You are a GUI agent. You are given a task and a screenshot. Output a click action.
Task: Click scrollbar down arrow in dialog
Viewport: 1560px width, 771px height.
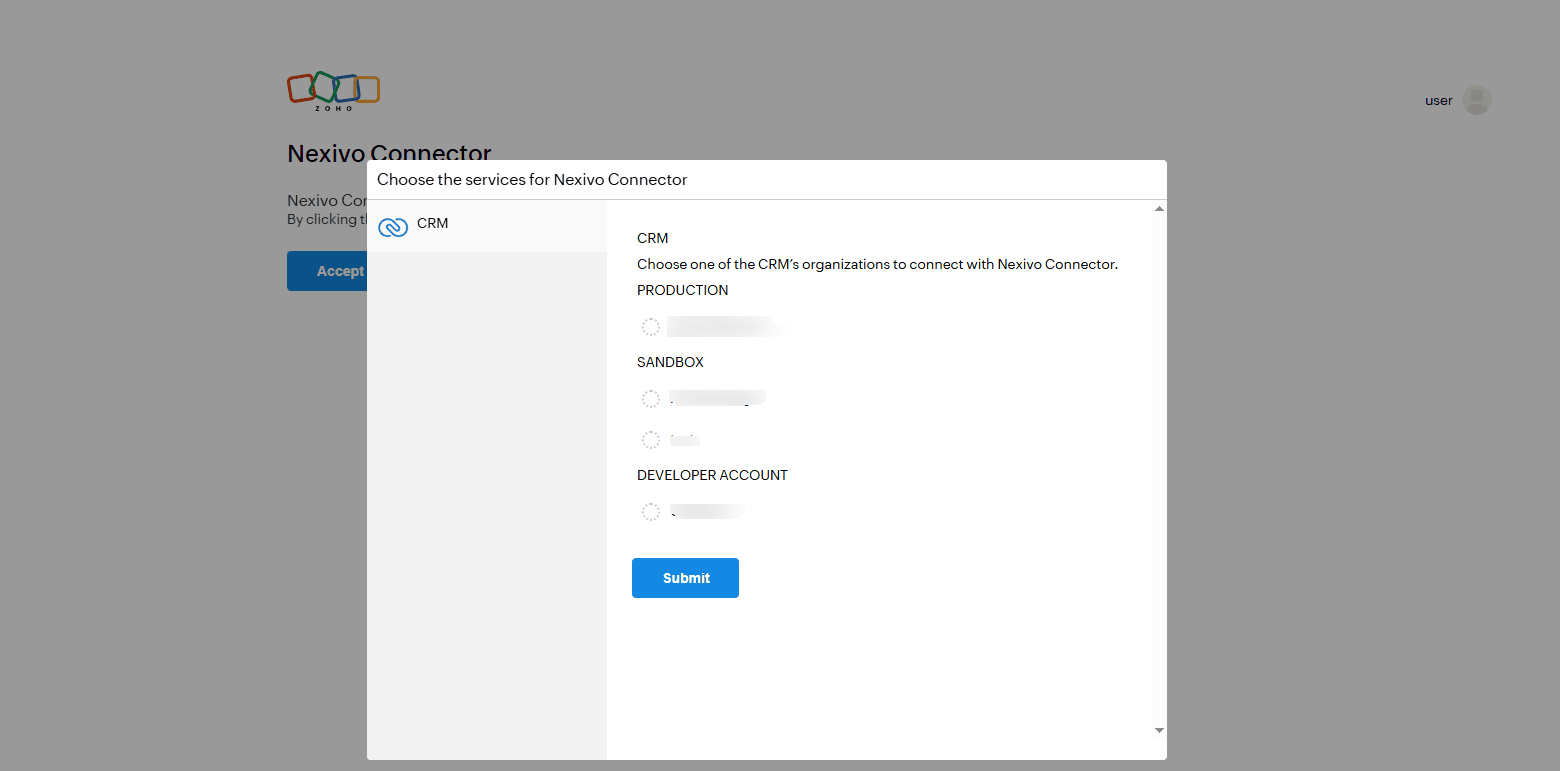coord(1159,731)
